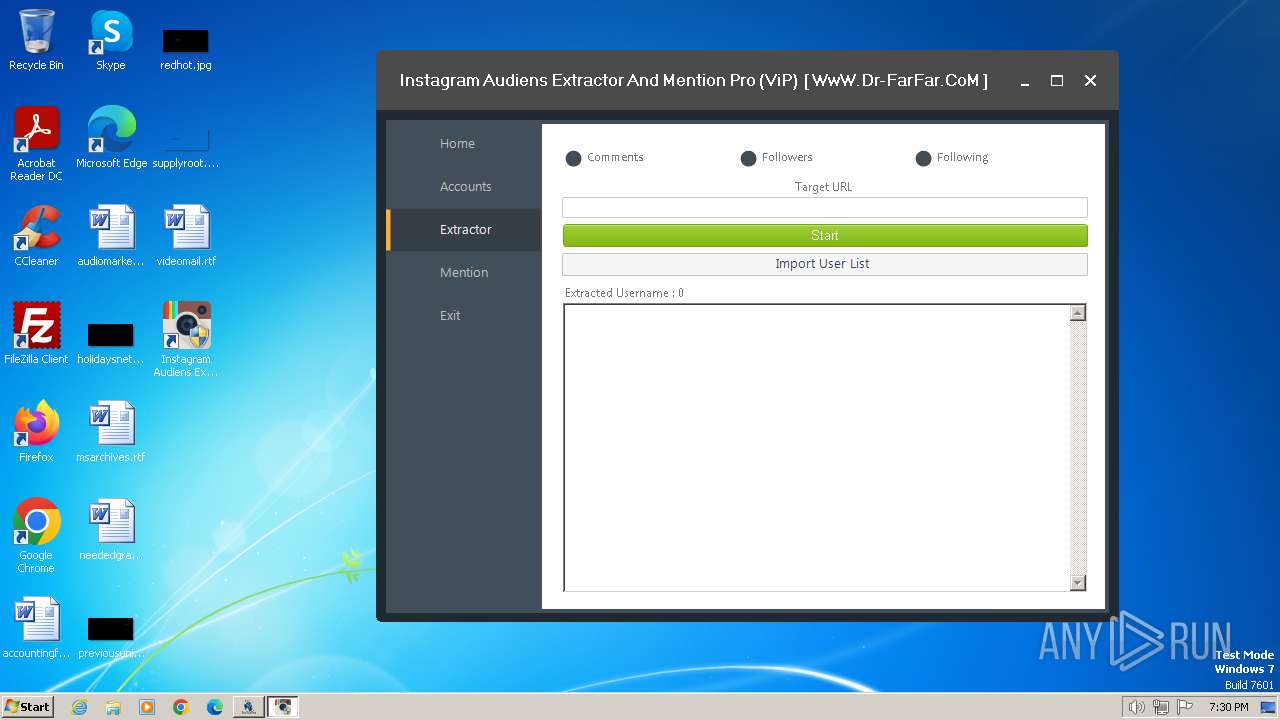Viewport: 1280px width, 720px height.
Task: Open Internet Explorer from the taskbar
Action: 79,707
